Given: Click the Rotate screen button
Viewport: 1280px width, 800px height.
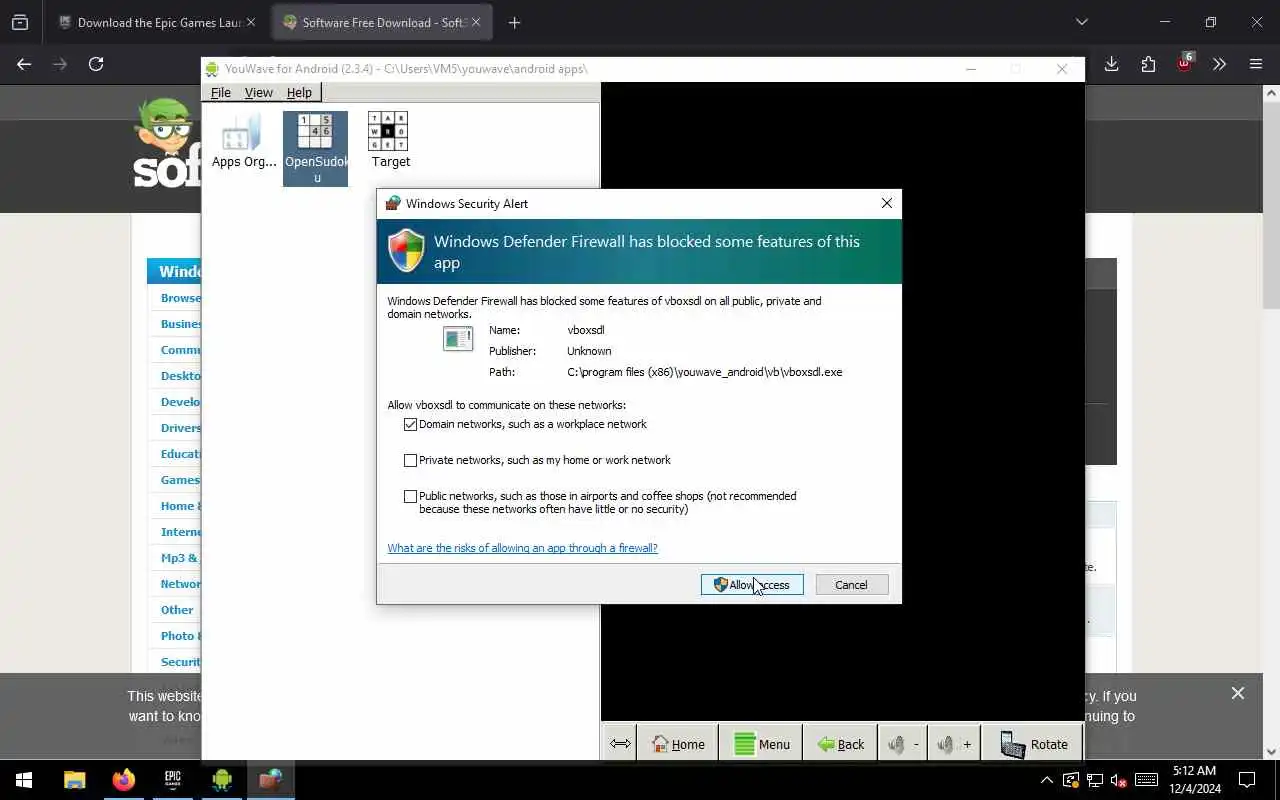Looking at the screenshot, I should click(1033, 744).
